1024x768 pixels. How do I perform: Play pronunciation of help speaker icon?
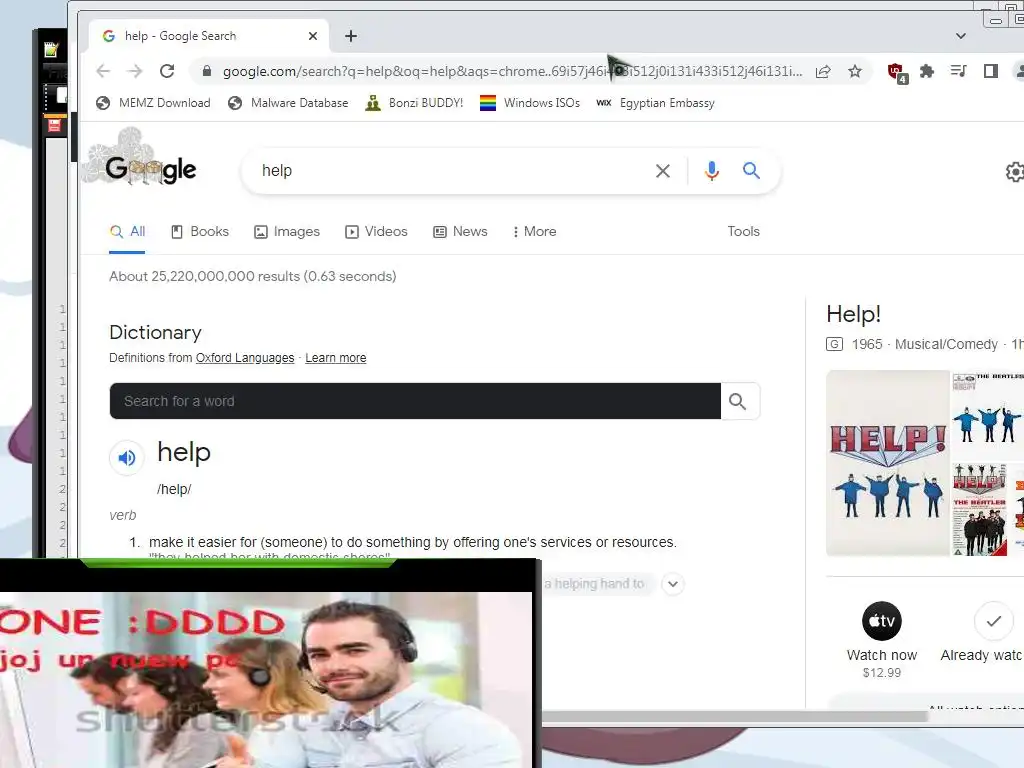[127, 458]
